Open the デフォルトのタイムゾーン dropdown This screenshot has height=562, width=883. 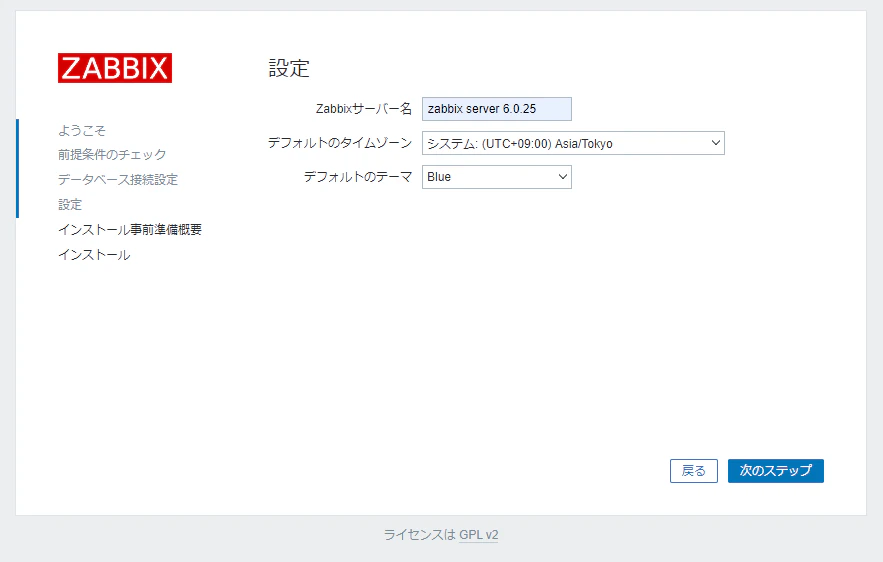[573, 143]
